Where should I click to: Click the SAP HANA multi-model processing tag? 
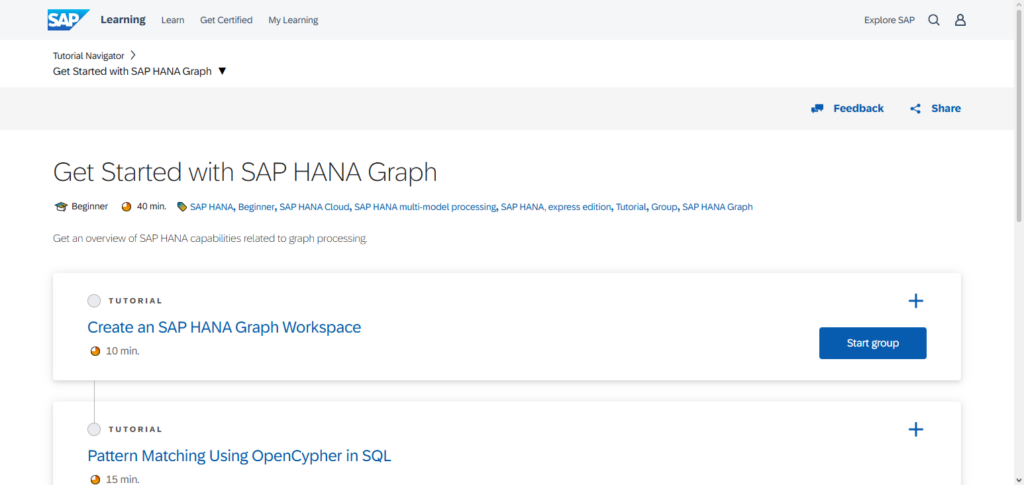pos(425,207)
